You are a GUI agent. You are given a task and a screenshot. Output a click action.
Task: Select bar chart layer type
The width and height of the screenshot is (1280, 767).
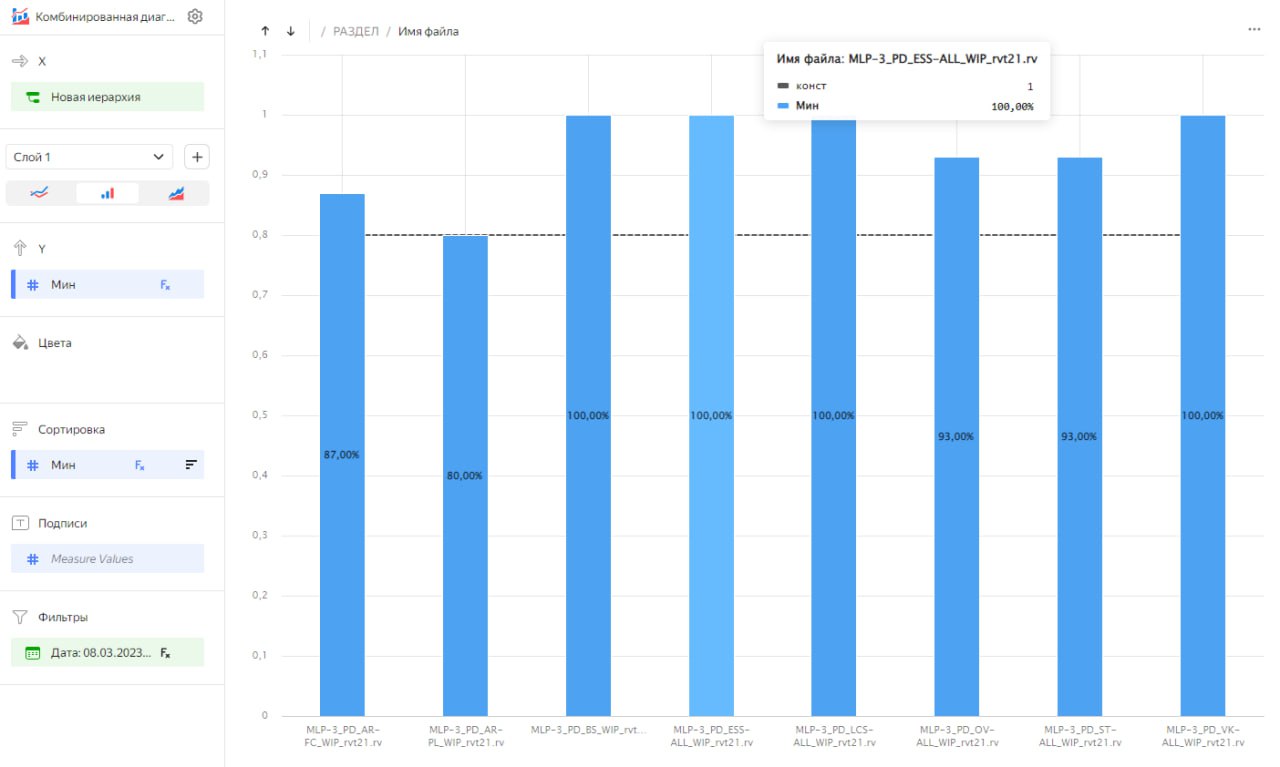tap(107, 193)
